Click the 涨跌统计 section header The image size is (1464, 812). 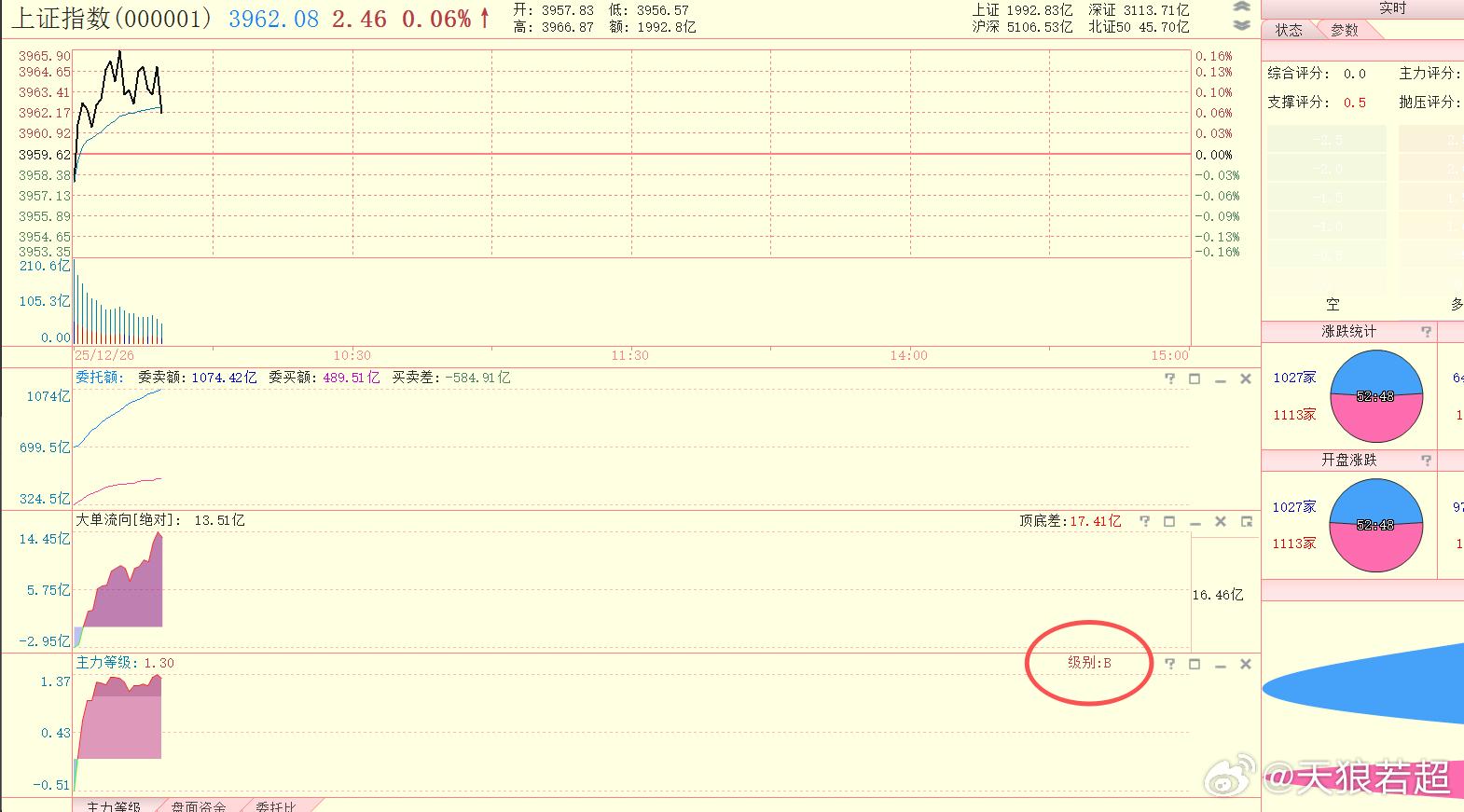1348,332
